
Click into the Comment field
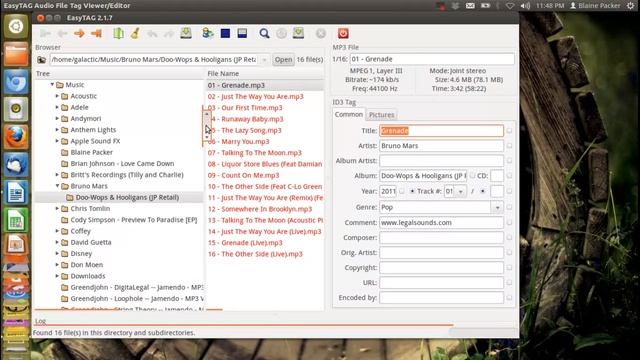coord(441,222)
